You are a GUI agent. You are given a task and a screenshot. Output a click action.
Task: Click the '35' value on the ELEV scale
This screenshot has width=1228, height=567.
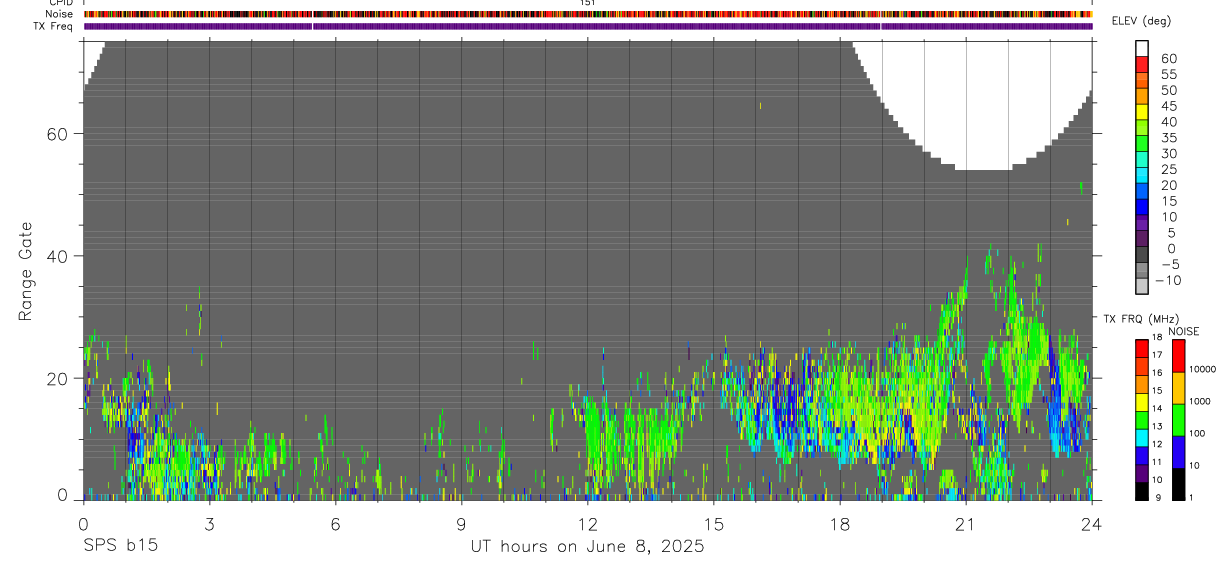1168,137
